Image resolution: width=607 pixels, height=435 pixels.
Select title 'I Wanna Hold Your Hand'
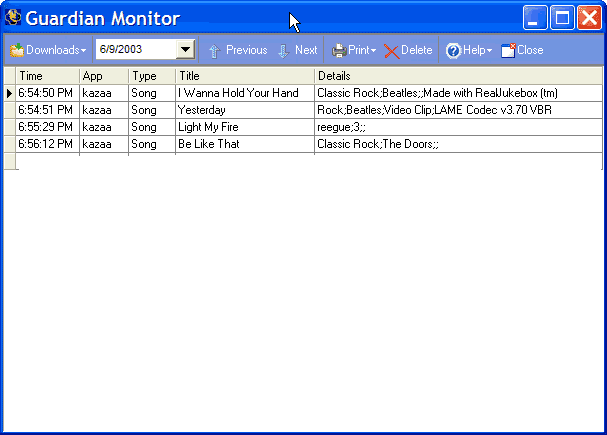point(245,93)
